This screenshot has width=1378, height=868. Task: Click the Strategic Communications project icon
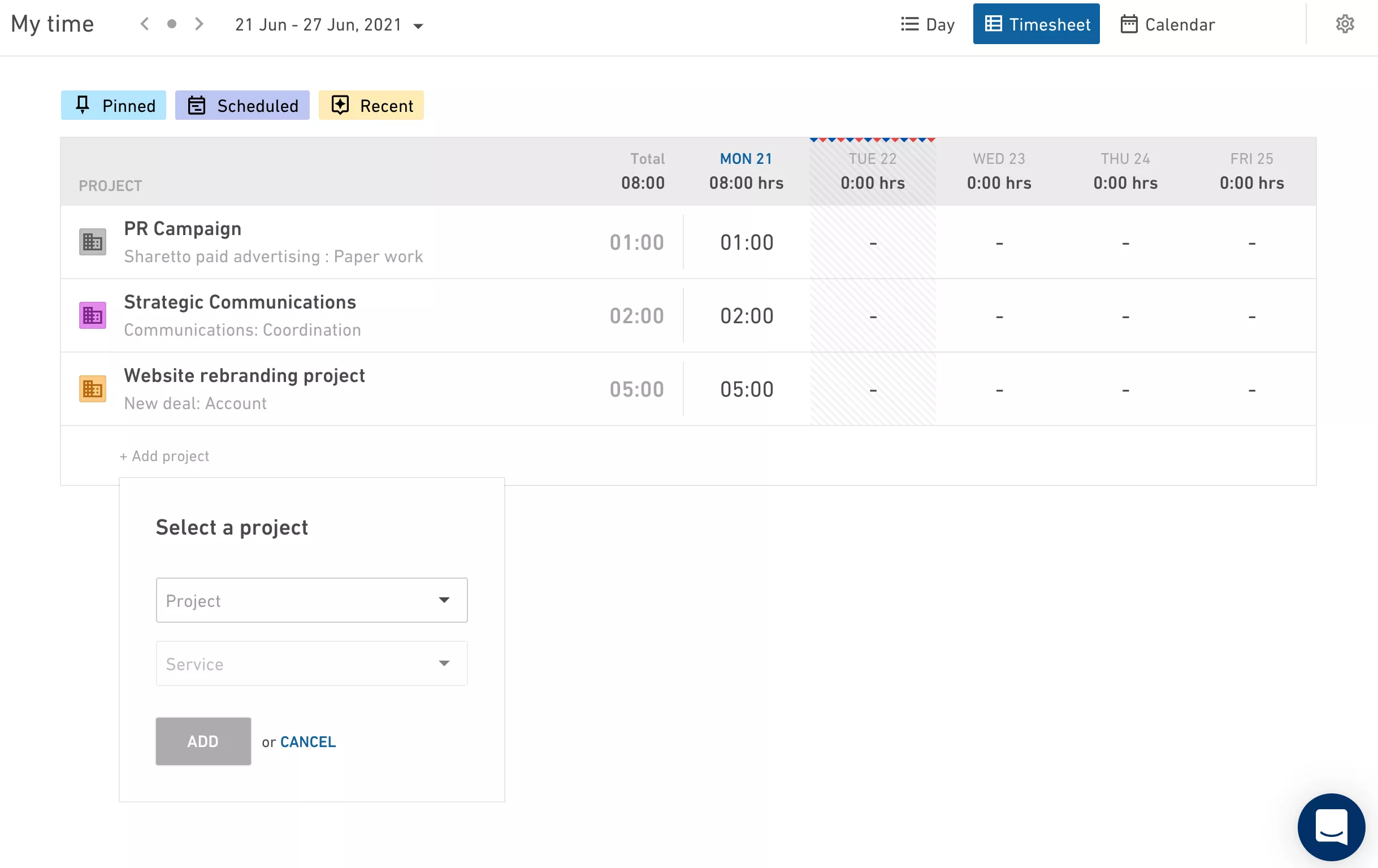tap(92, 315)
